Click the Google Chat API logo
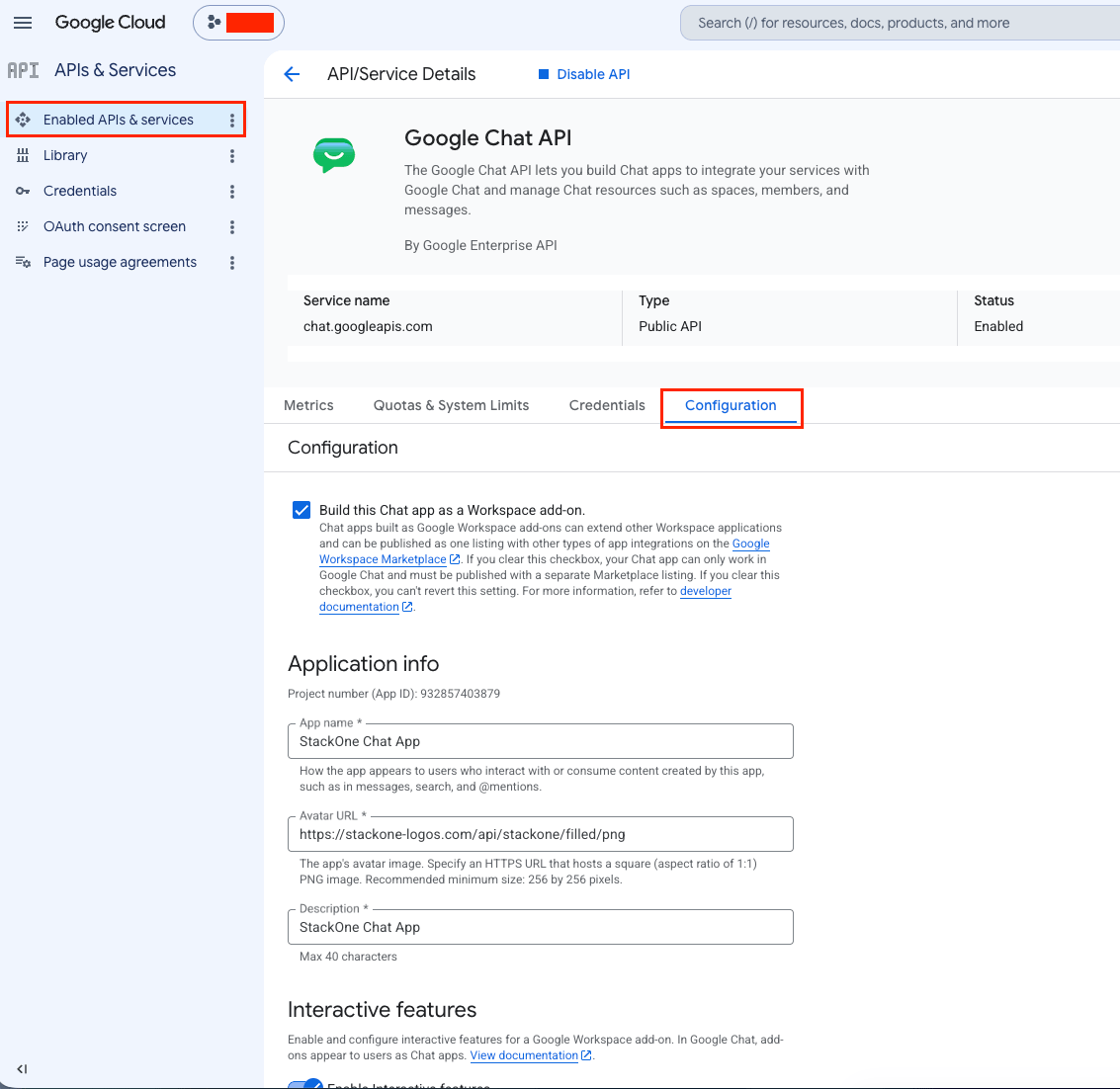Viewport: 1120px width, 1089px height. (x=334, y=155)
